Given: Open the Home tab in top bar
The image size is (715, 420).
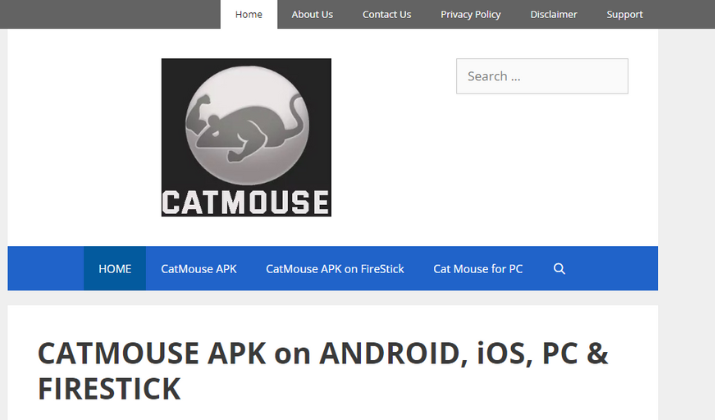Looking at the screenshot, I should point(249,14).
